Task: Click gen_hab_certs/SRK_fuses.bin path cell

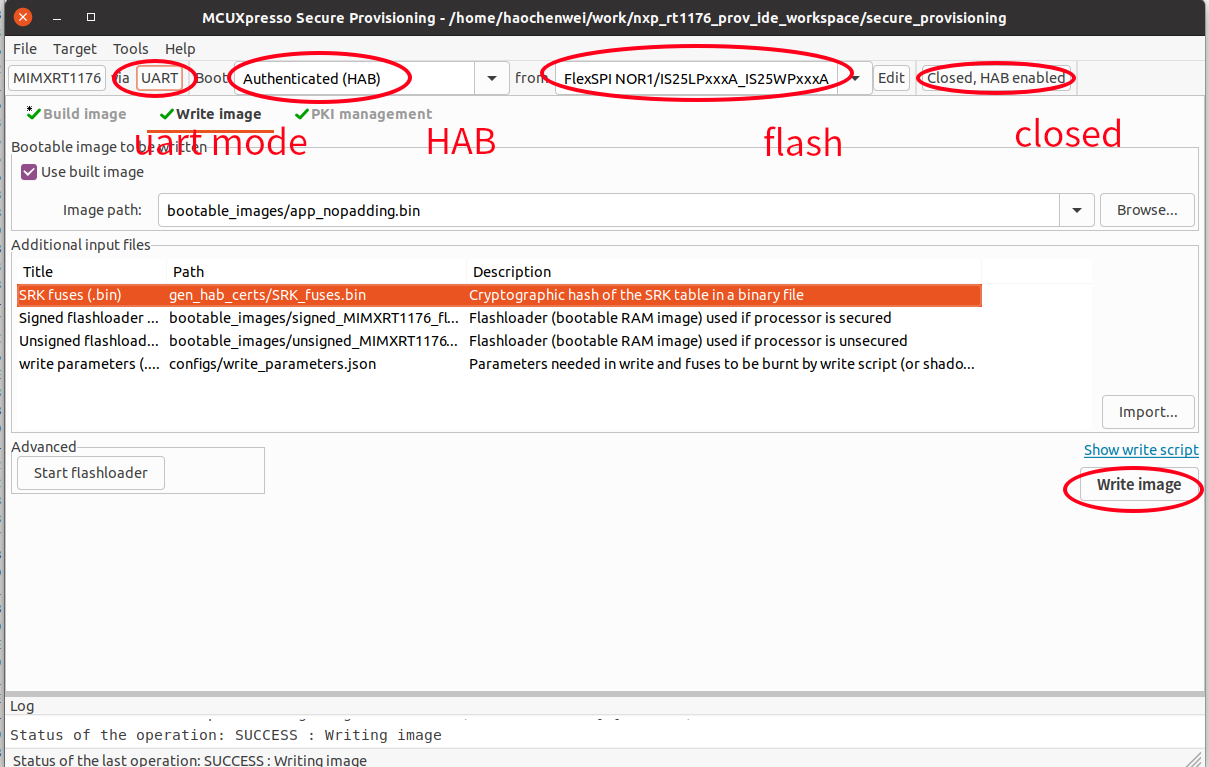Action: 268,295
